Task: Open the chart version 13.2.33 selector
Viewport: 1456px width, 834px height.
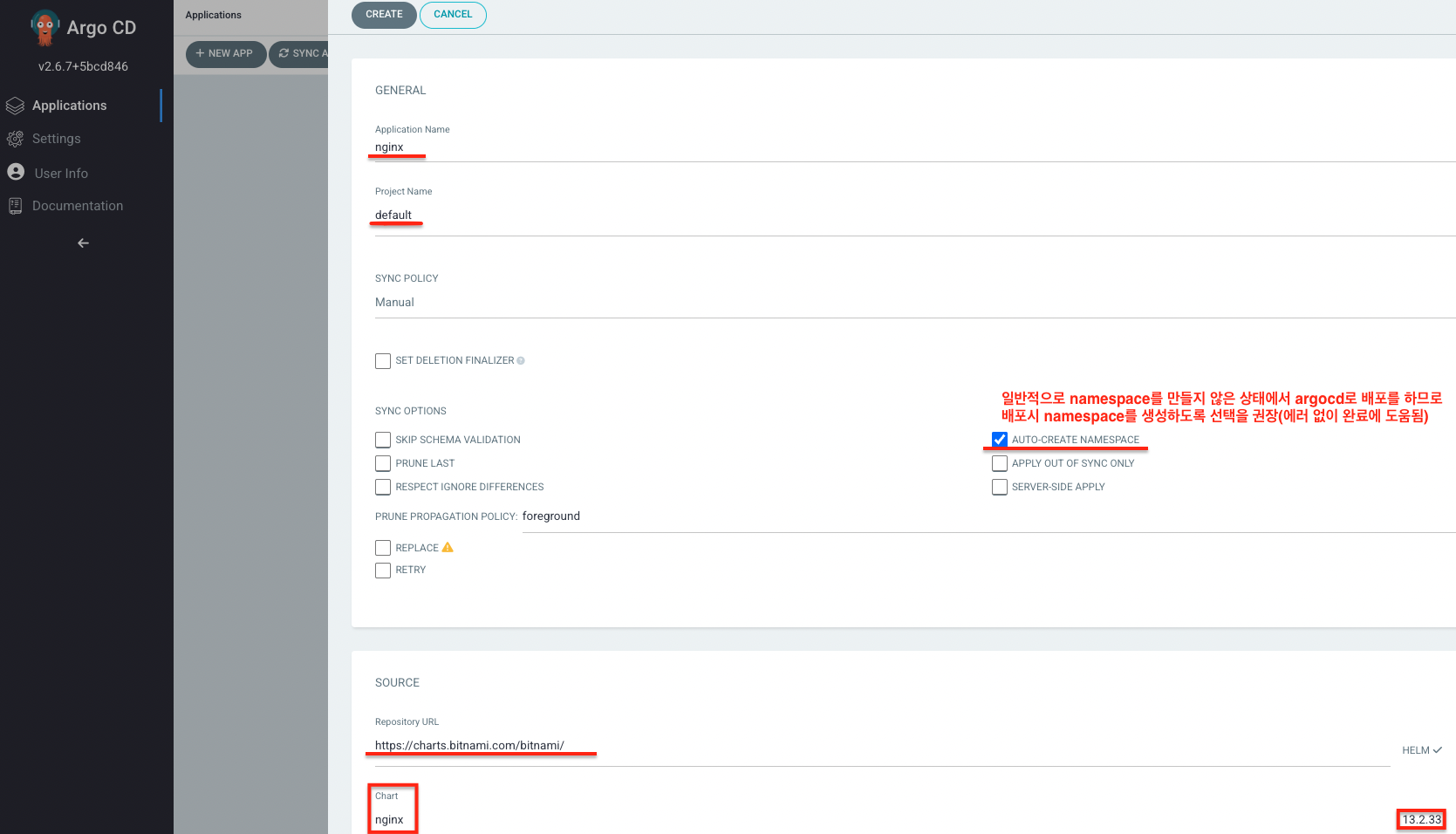Action: pyautogui.click(x=1422, y=819)
